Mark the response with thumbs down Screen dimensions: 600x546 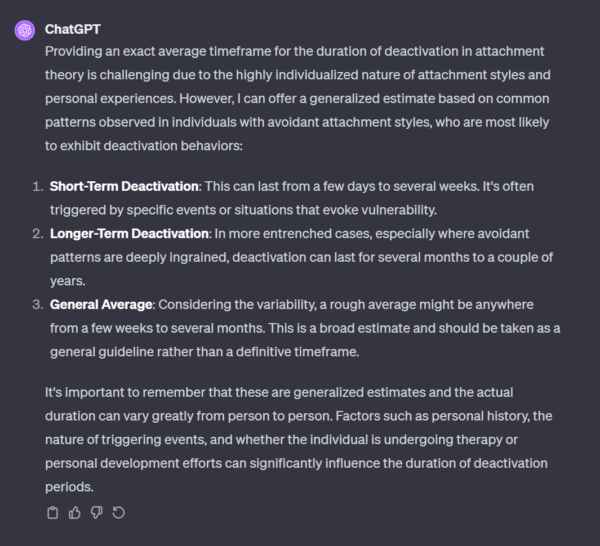click(96, 513)
